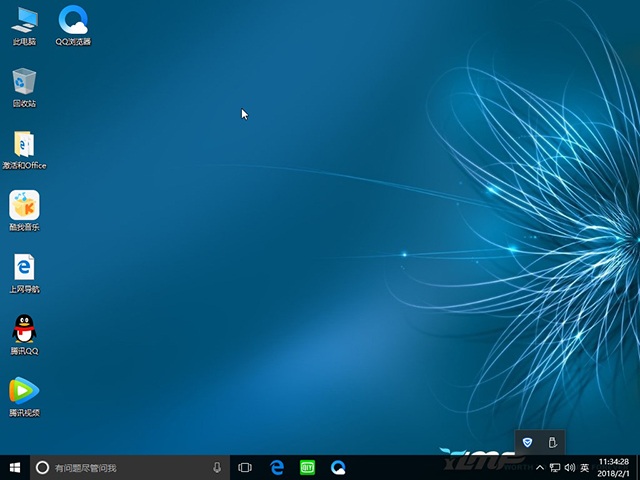Open Task View on taskbar
The width and height of the screenshot is (640, 480).
point(245,467)
